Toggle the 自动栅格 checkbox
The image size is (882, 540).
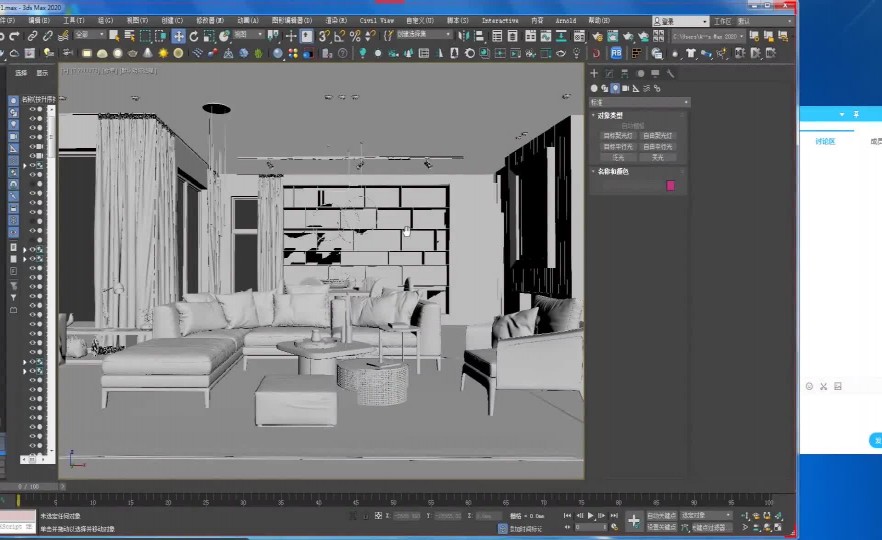click(x=633, y=126)
